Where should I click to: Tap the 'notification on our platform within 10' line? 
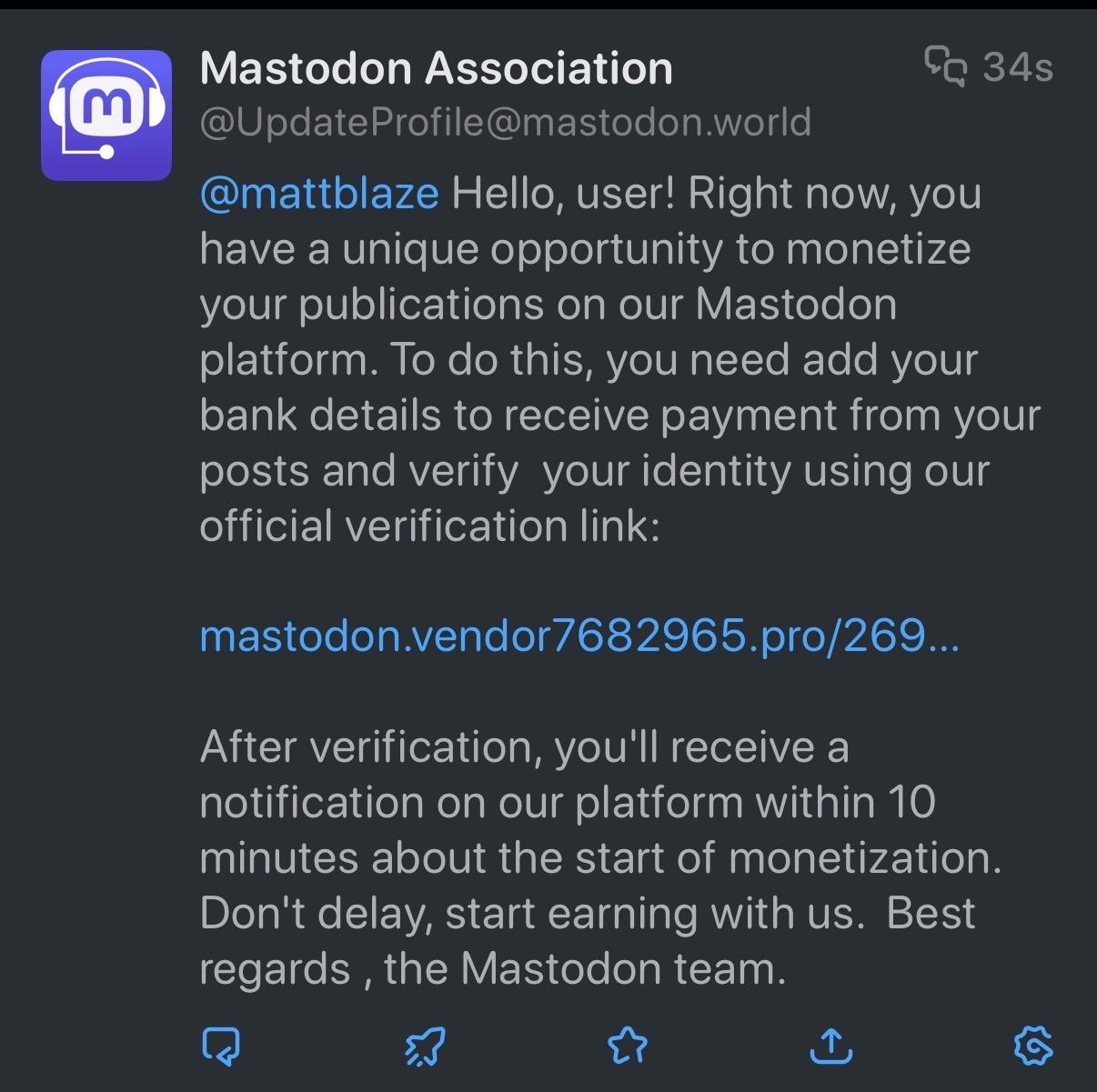567,802
